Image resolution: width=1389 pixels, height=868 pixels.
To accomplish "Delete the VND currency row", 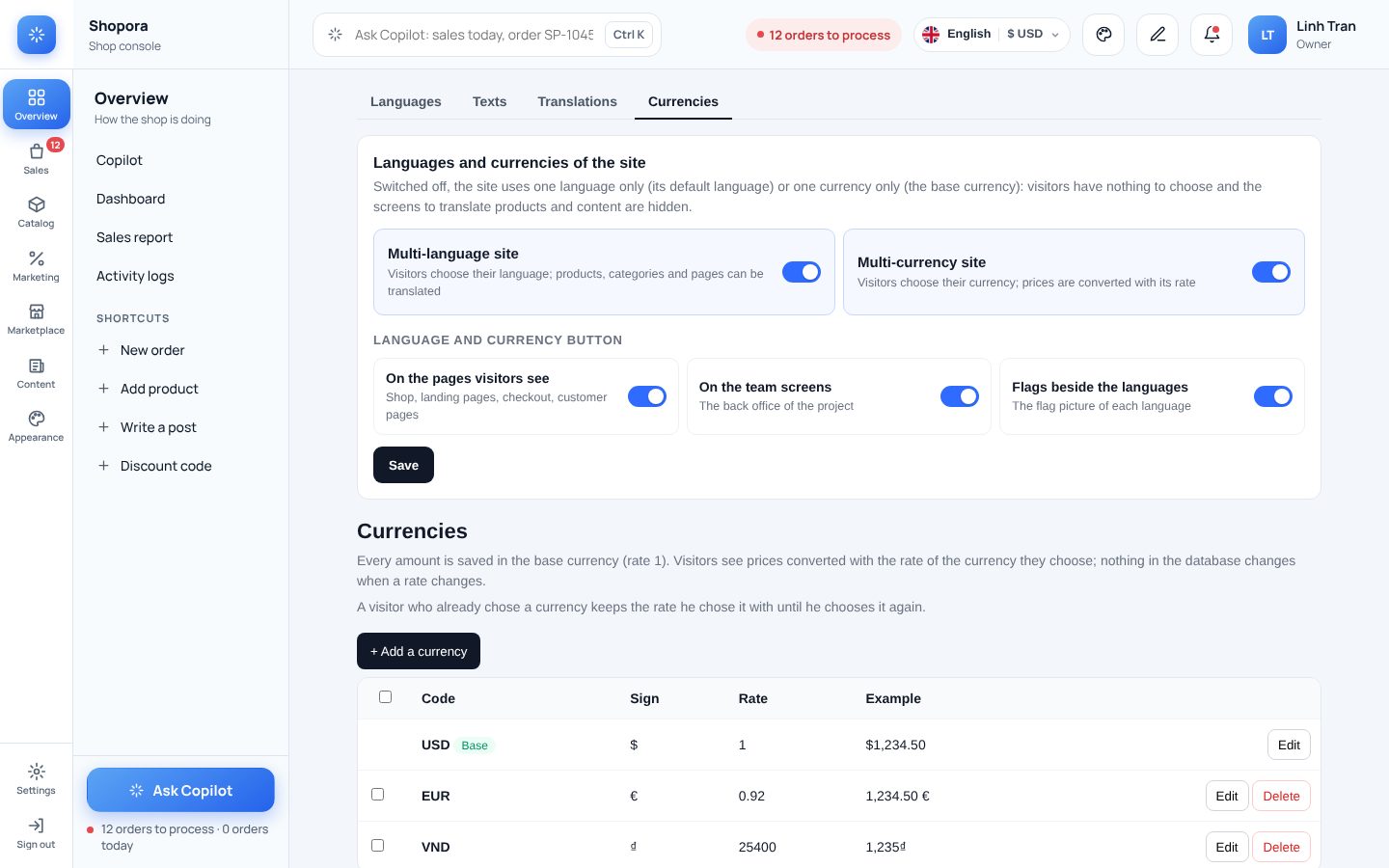I will pos(1281,847).
